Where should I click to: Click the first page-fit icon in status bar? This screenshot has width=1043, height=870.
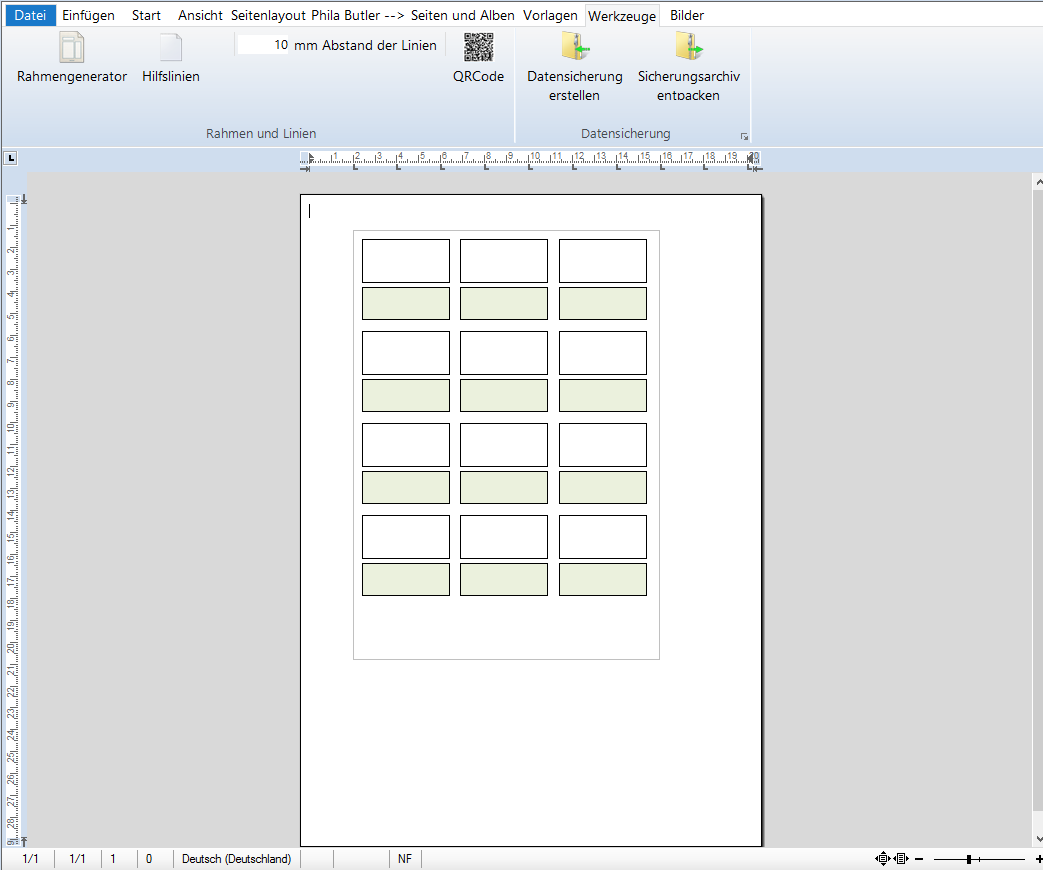(882, 859)
